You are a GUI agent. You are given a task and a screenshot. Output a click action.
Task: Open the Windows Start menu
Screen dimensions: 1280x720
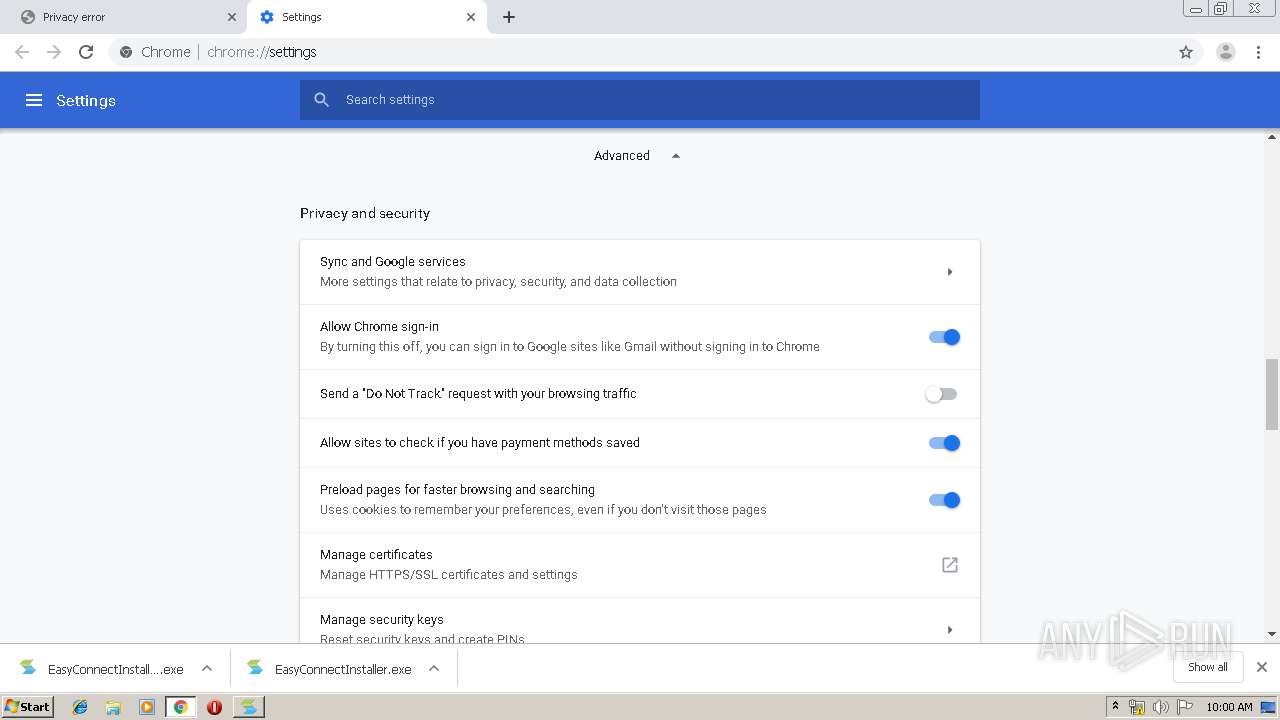27,707
